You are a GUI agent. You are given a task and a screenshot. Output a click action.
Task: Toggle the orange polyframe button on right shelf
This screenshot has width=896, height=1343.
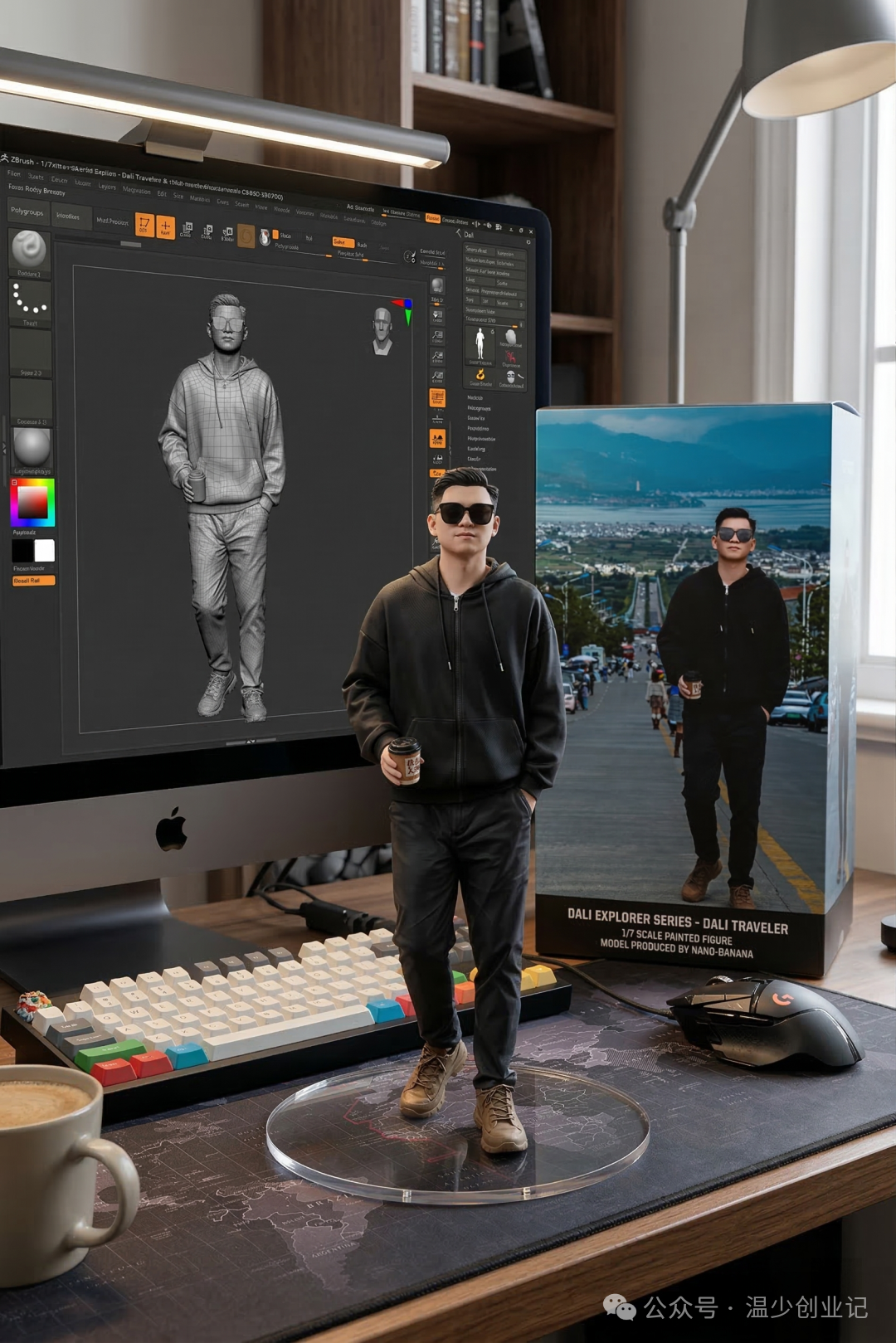(437, 397)
